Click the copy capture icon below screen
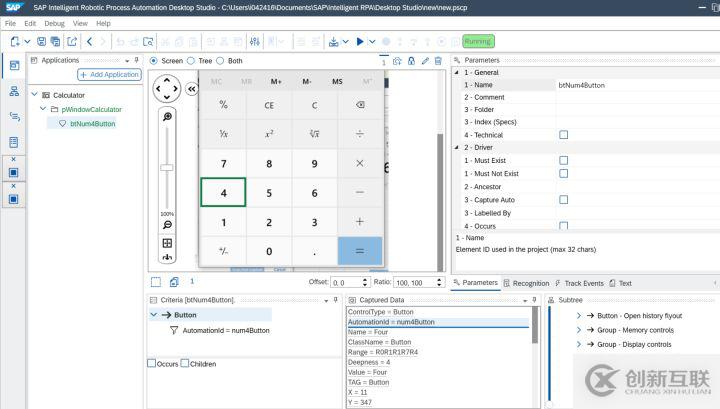The width and height of the screenshot is (720, 409). (174, 282)
